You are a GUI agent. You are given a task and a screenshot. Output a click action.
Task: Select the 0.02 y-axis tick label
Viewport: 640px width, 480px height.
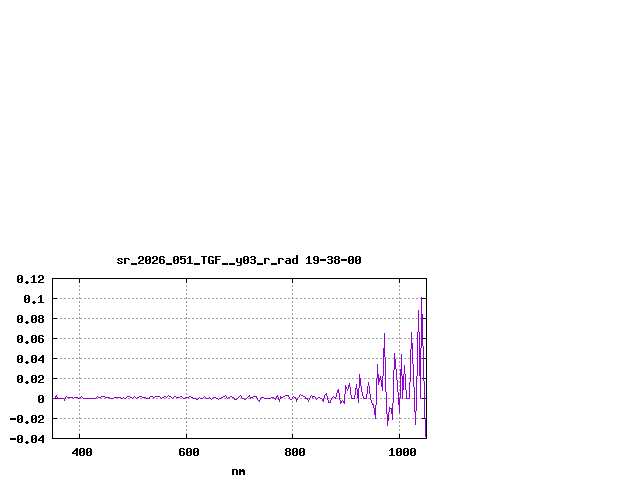[30, 379]
